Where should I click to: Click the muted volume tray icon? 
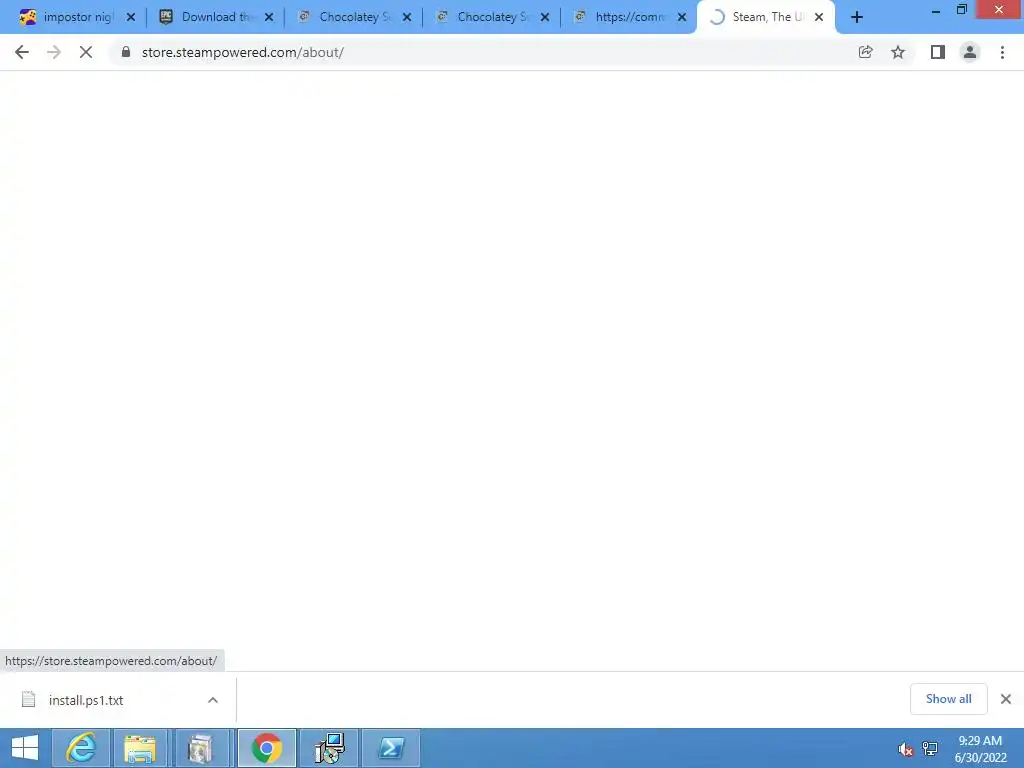pos(905,749)
